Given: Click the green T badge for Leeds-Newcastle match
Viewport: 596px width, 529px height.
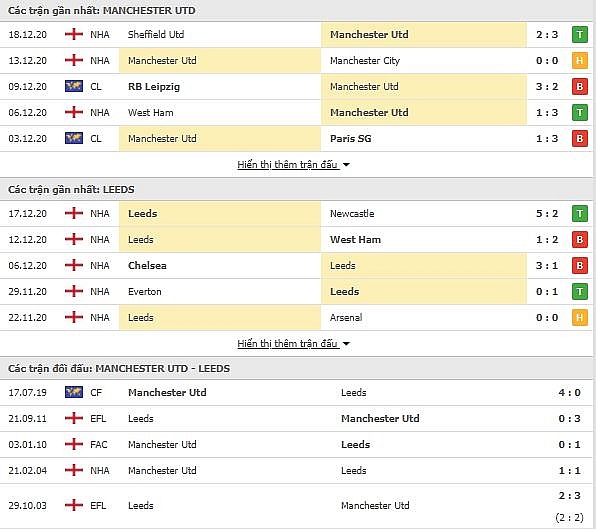Looking at the screenshot, I should coord(580,214).
